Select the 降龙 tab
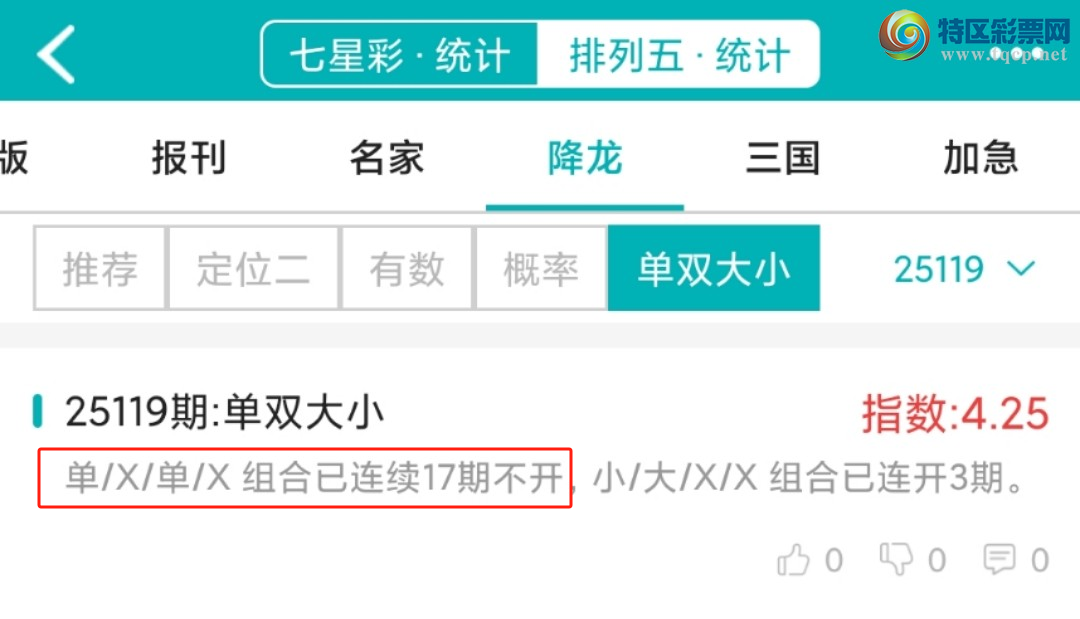 tap(585, 158)
